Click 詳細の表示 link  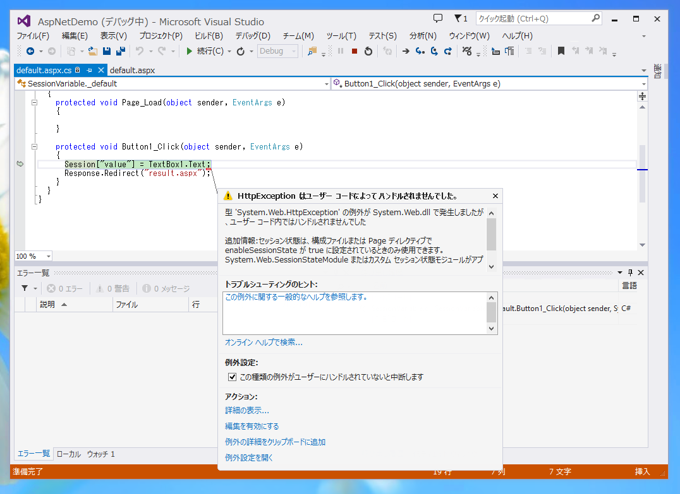coord(247,410)
